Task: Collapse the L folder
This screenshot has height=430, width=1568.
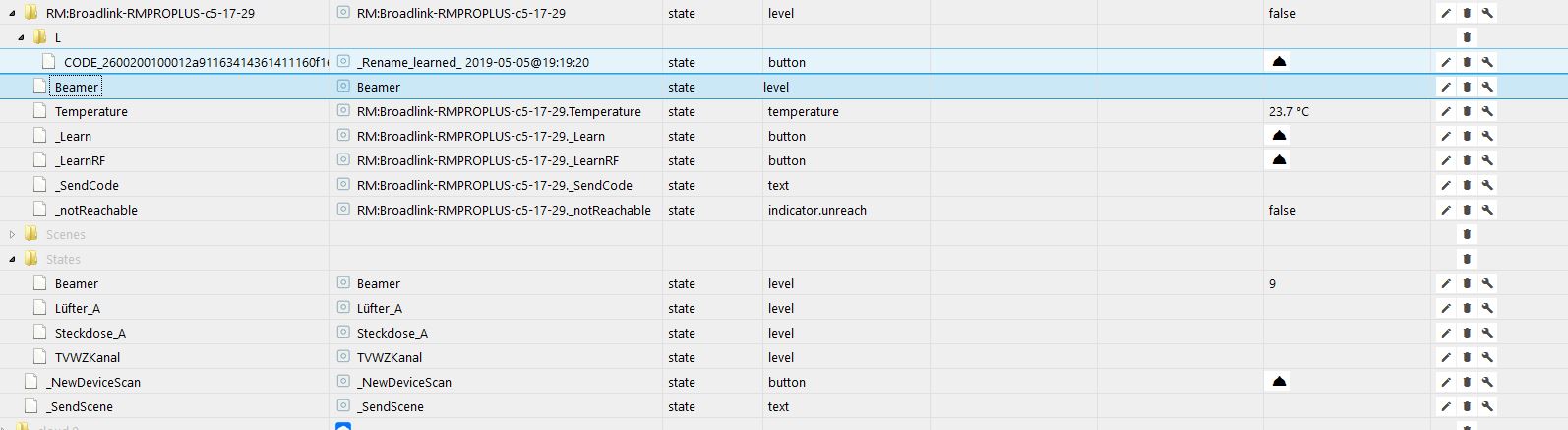Action: pyautogui.click(x=22, y=37)
